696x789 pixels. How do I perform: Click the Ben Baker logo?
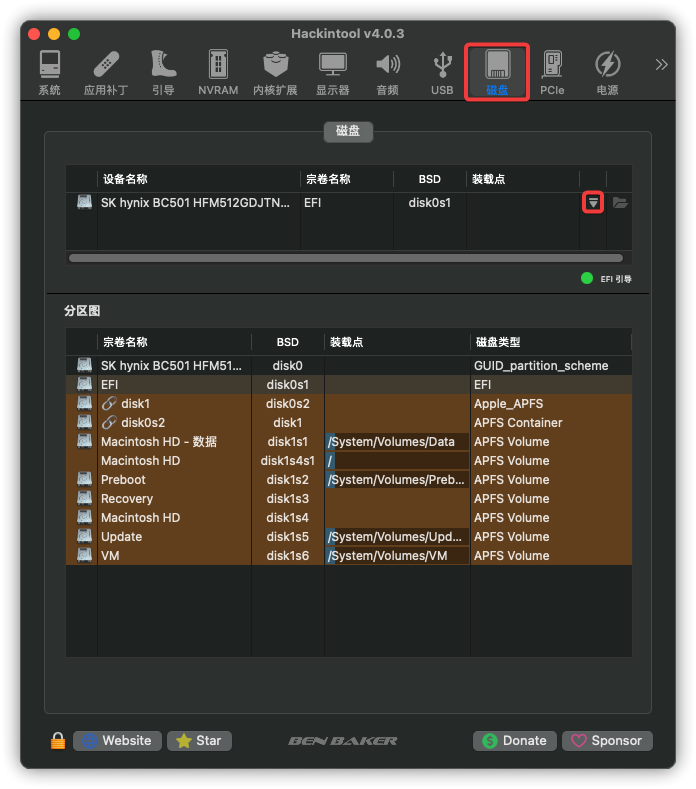click(343, 741)
